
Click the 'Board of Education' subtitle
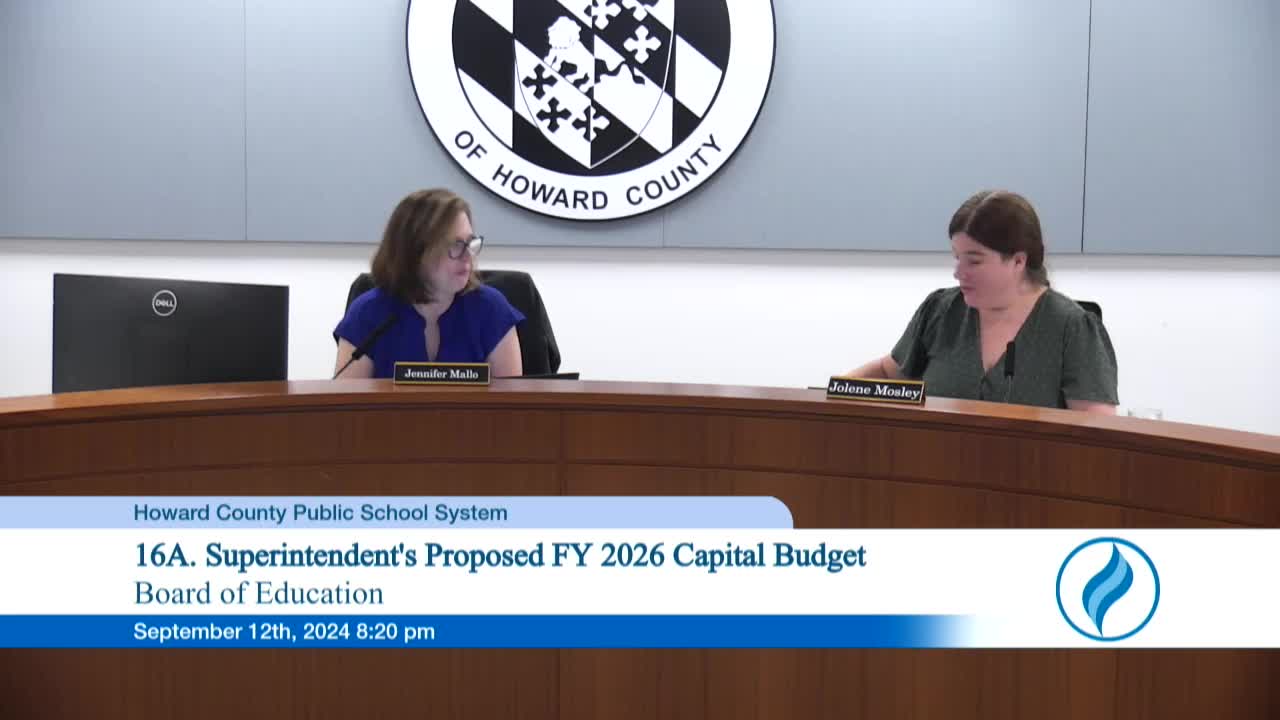tap(258, 593)
